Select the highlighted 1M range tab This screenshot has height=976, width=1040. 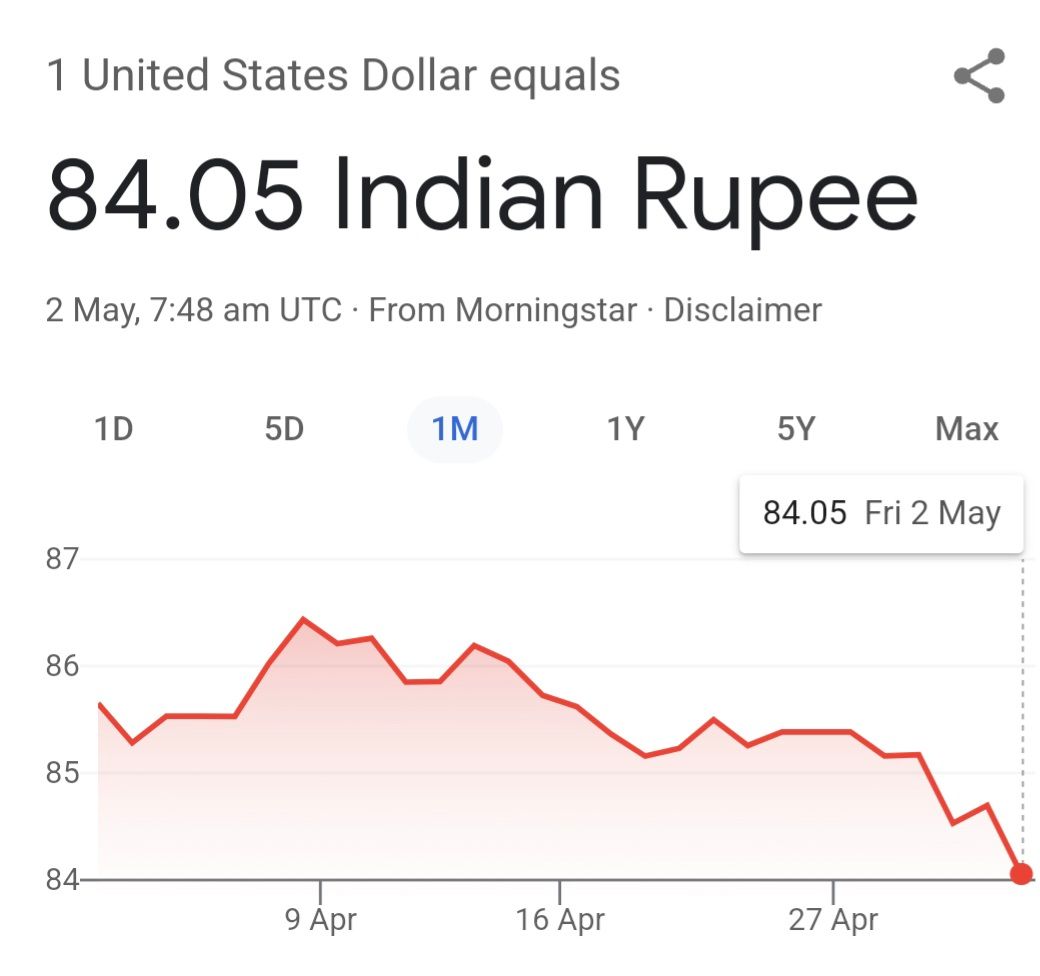coord(455,430)
